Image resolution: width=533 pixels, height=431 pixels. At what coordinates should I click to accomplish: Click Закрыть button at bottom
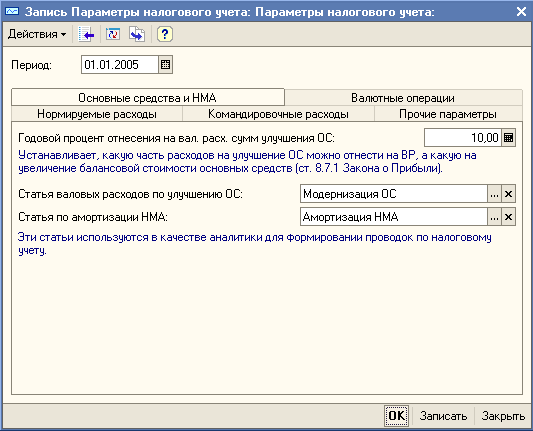pyautogui.click(x=503, y=416)
